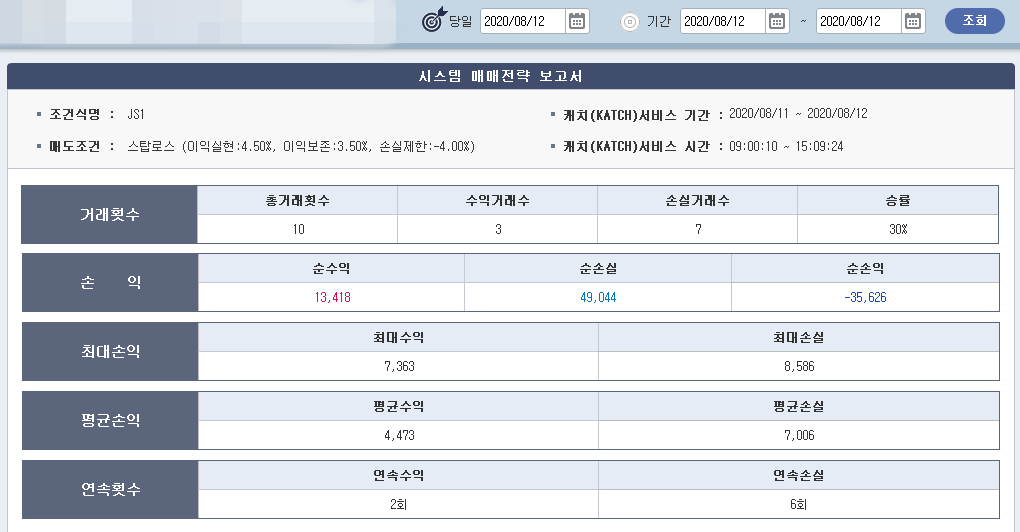Click the 평균손익 row header
1020x532 pixels.
point(110,421)
